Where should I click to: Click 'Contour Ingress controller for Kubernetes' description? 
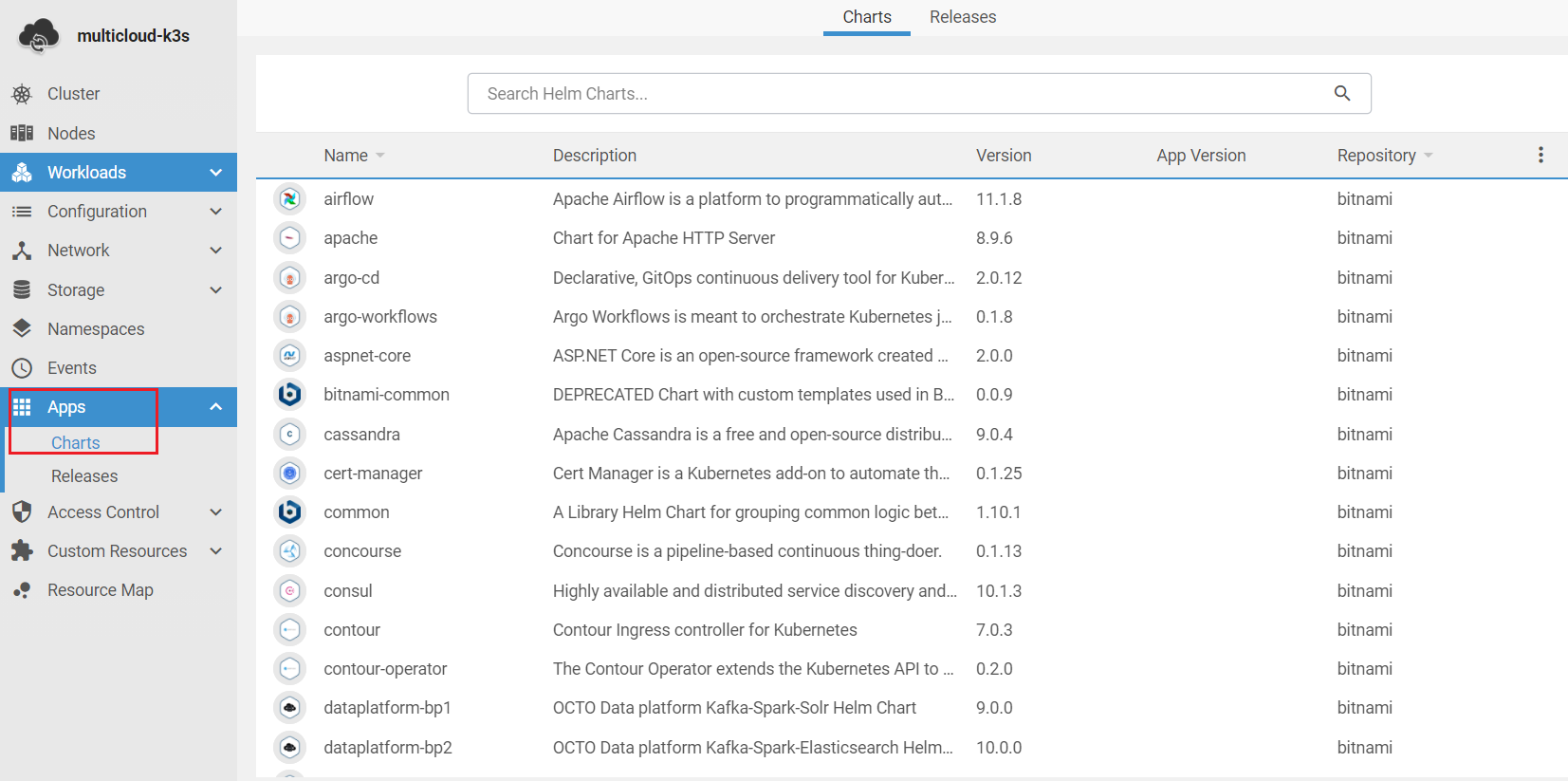(705, 630)
